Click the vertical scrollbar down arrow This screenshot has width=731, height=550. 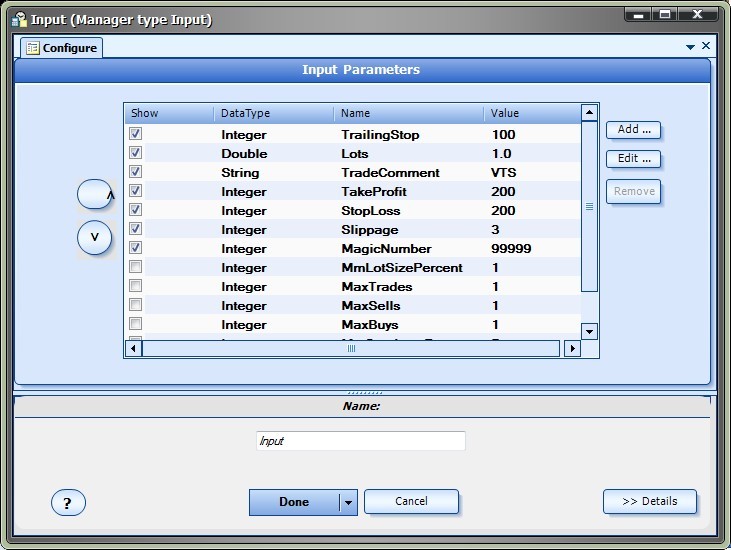click(x=589, y=332)
